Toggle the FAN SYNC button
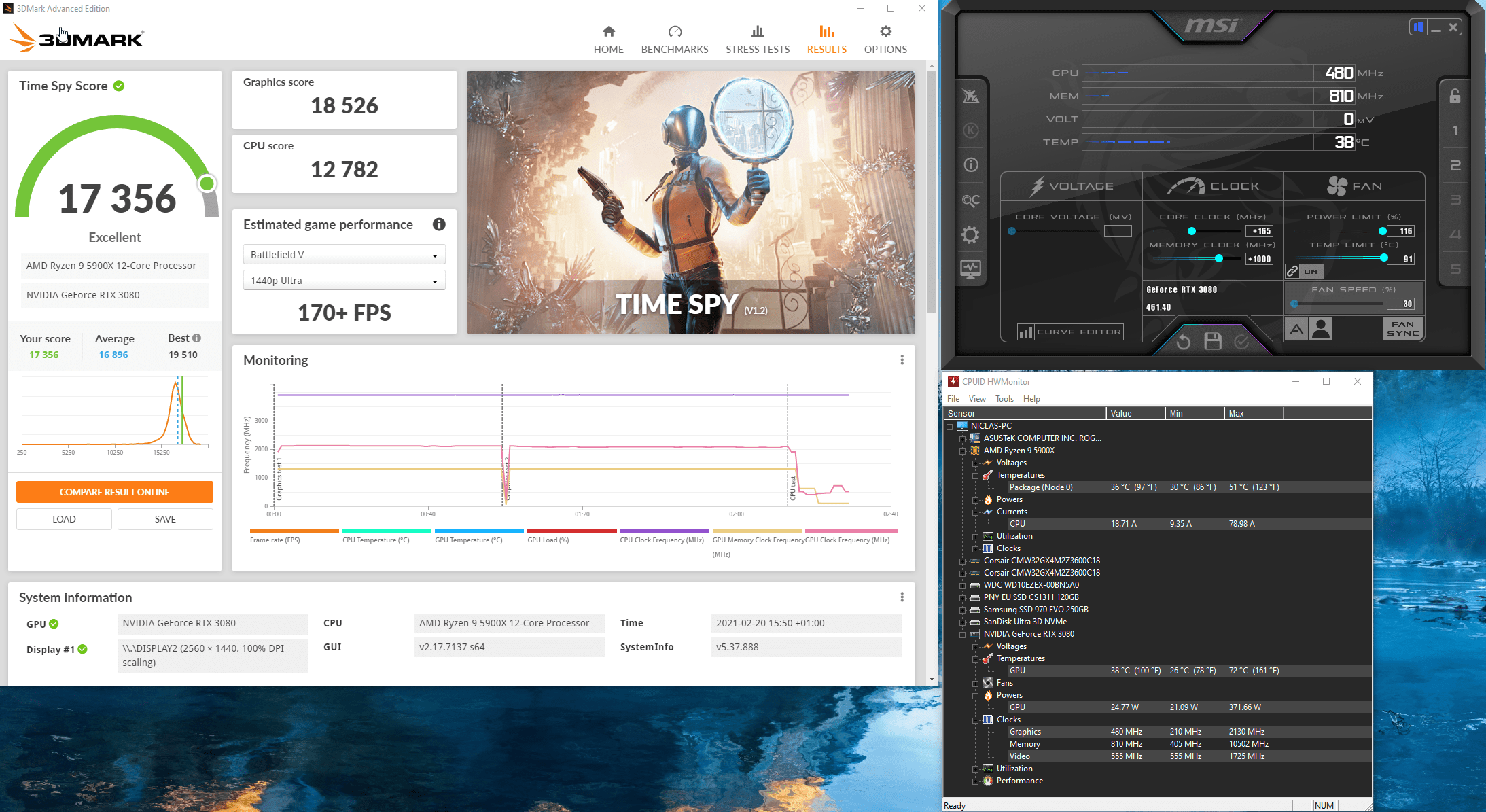This screenshot has height=812, width=1486. pos(1402,329)
